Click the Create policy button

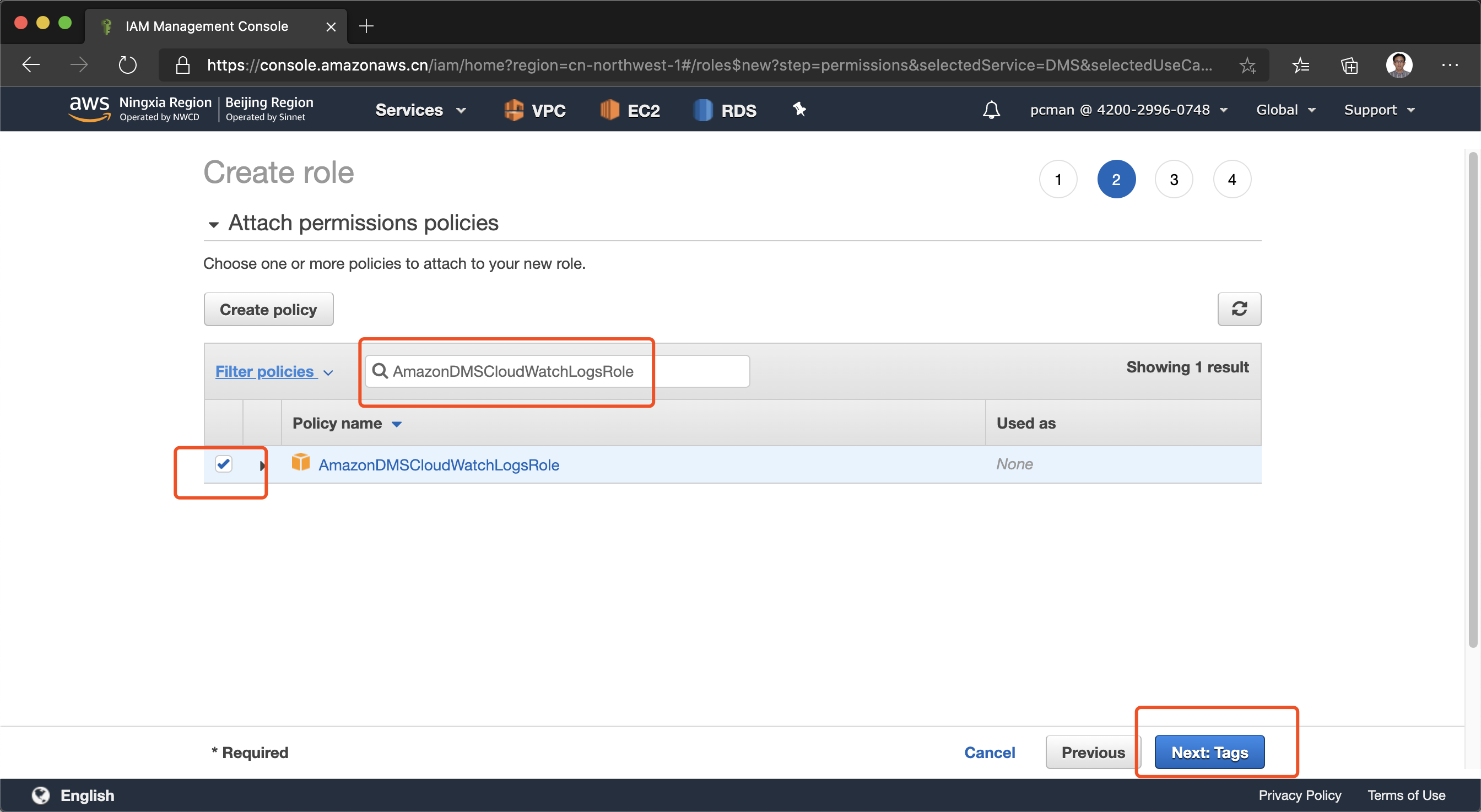tap(268, 309)
